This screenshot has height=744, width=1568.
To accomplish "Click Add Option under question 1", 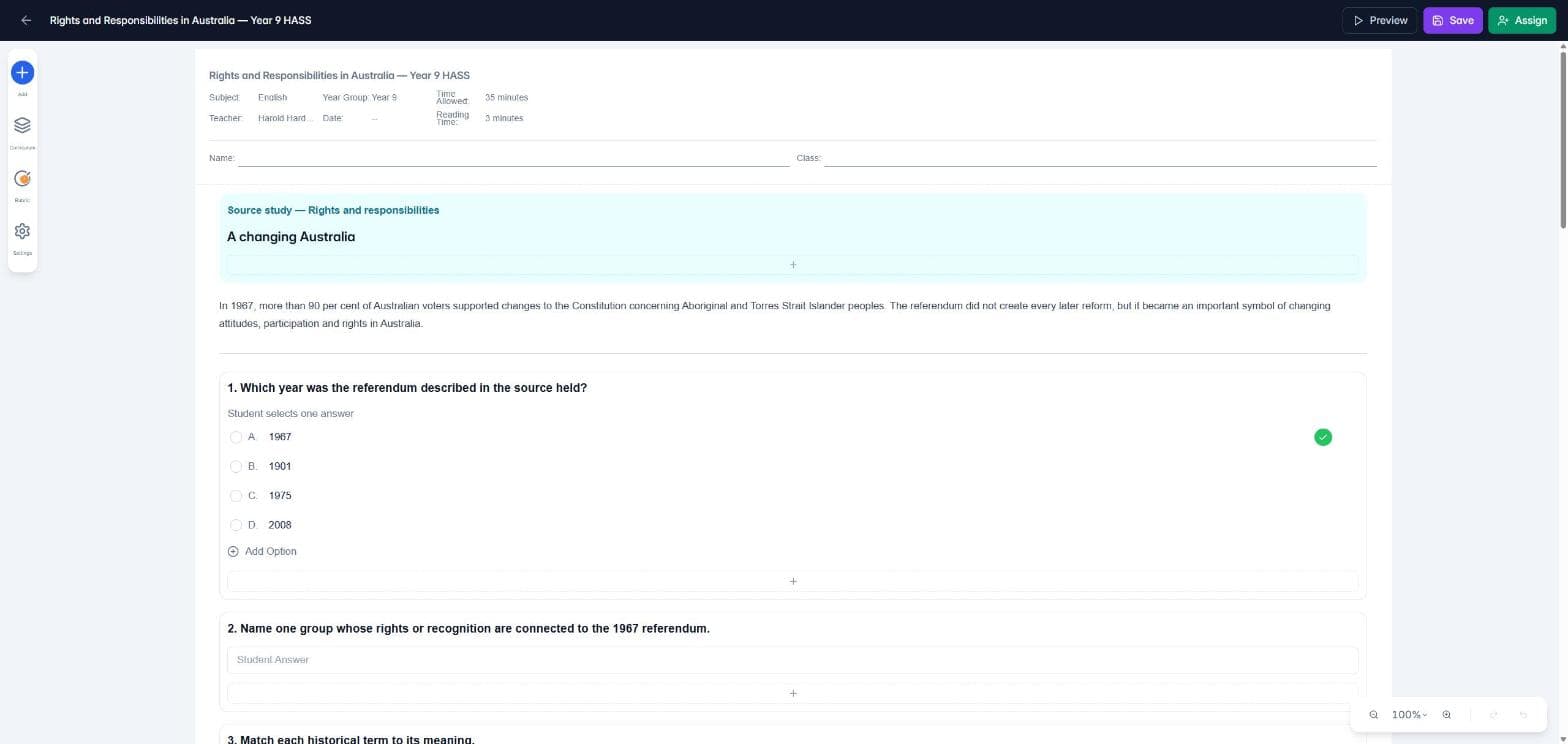I will pyautogui.click(x=262, y=551).
